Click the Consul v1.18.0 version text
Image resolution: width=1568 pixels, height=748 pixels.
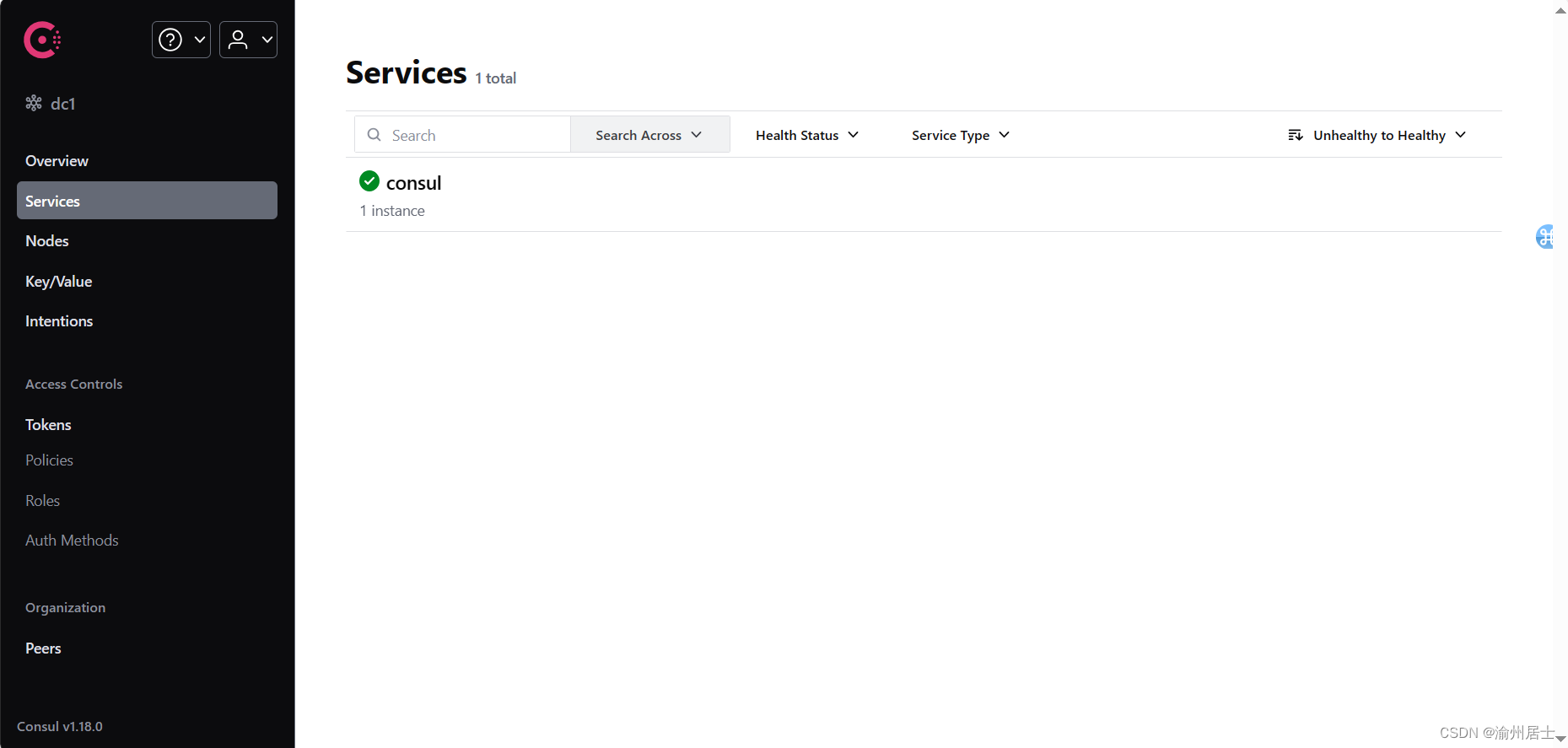(x=60, y=727)
